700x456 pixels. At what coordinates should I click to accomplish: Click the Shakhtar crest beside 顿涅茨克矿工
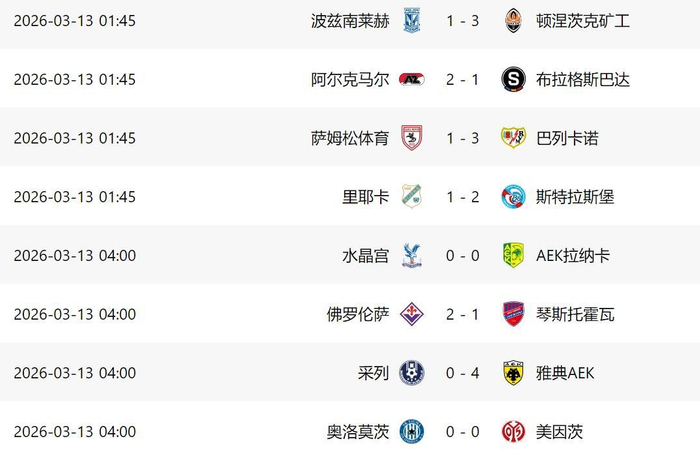(x=513, y=20)
